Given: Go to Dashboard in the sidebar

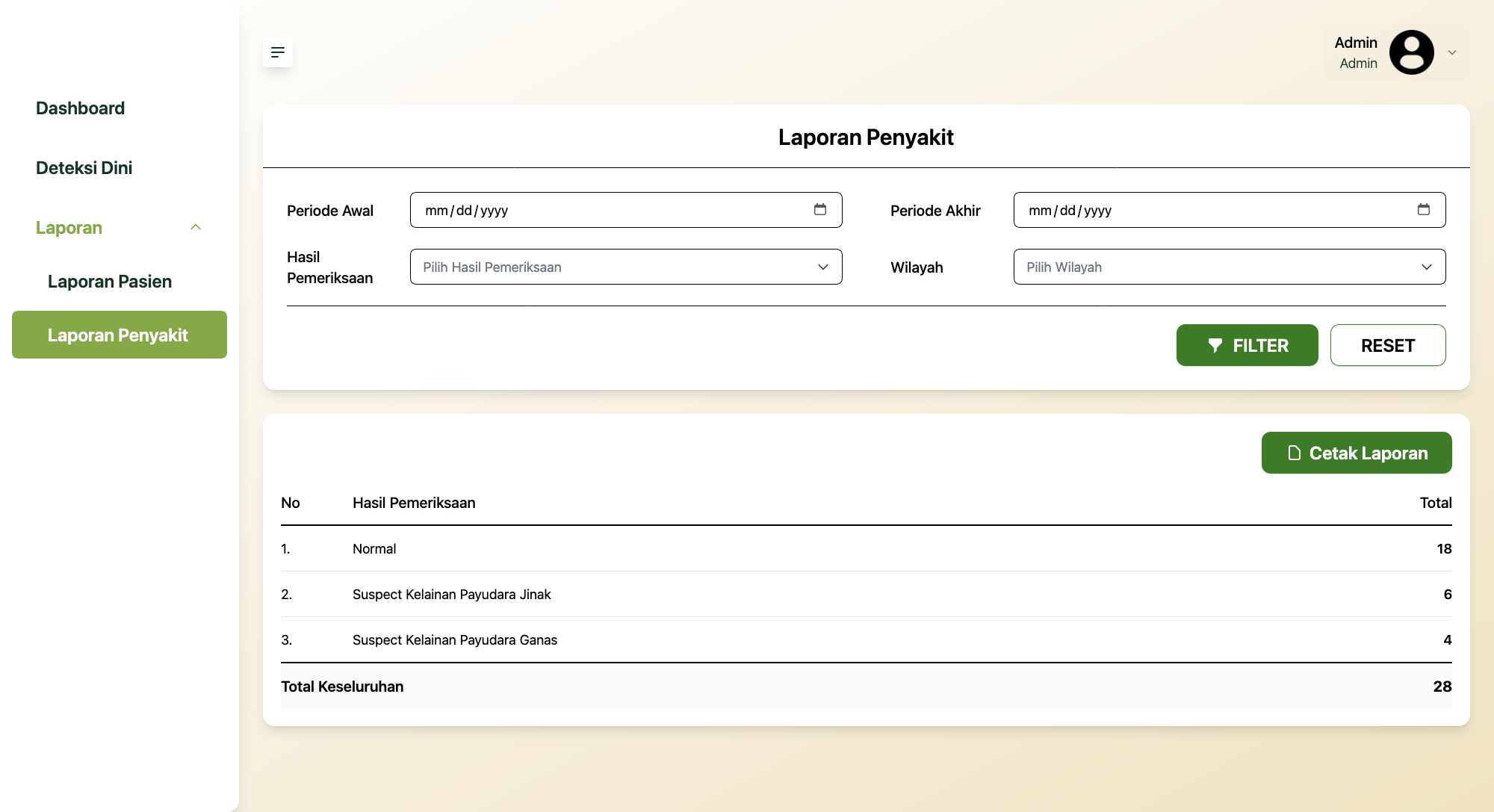Looking at the screenshot, I should [80, 108].
